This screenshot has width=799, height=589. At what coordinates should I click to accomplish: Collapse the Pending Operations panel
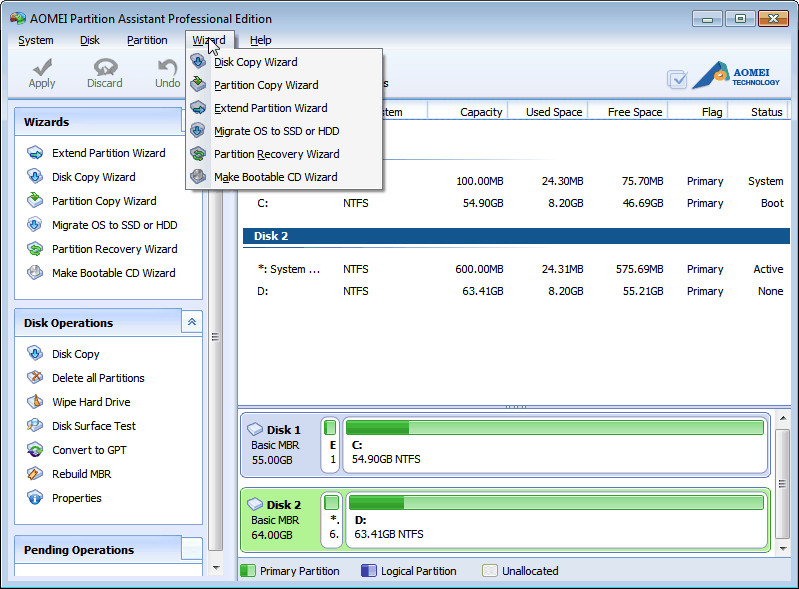click(x=192, y=549)
